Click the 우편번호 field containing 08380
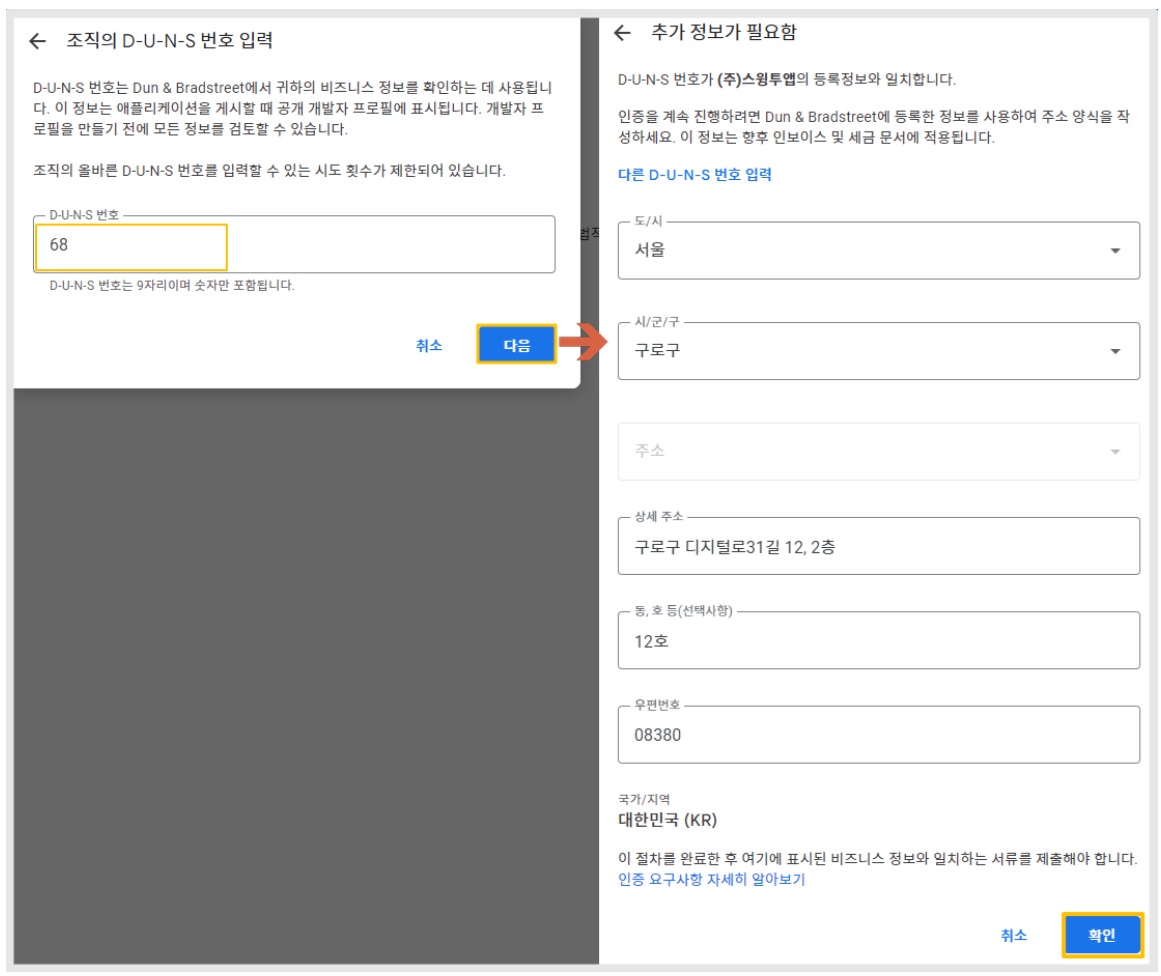The width and height of the screenshot is (1161, 976). (878, 735)
